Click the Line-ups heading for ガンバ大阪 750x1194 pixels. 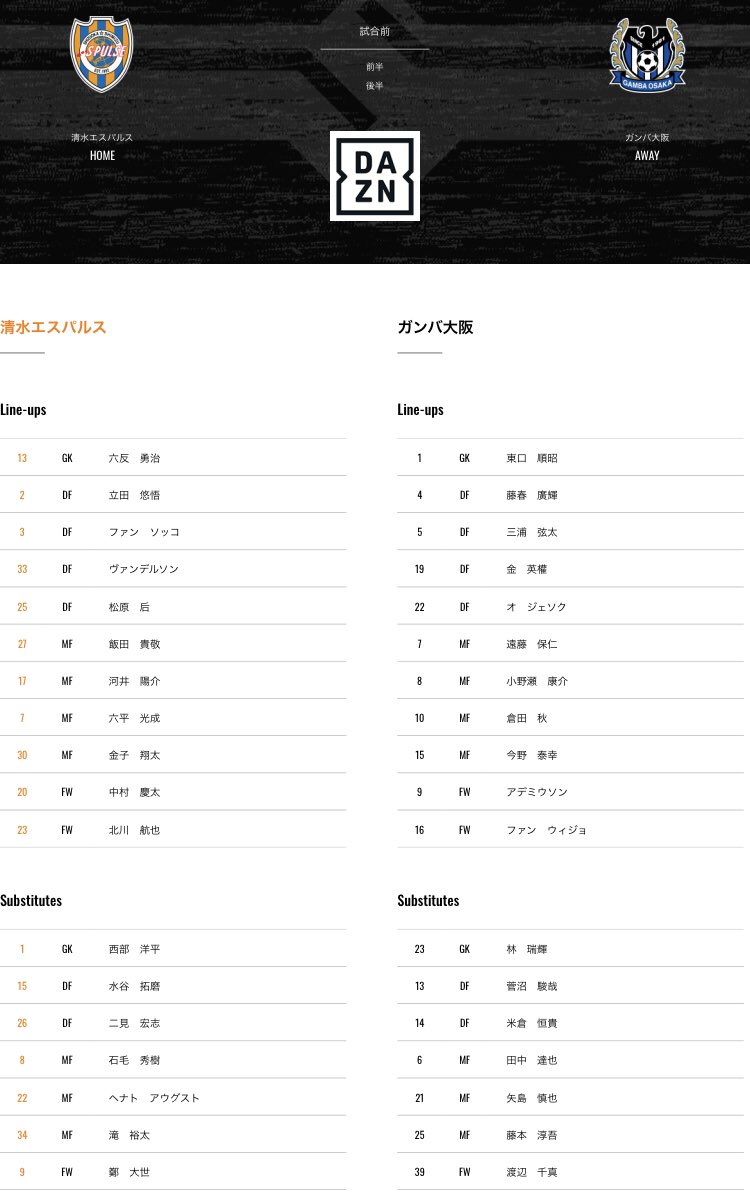[420, 410]
